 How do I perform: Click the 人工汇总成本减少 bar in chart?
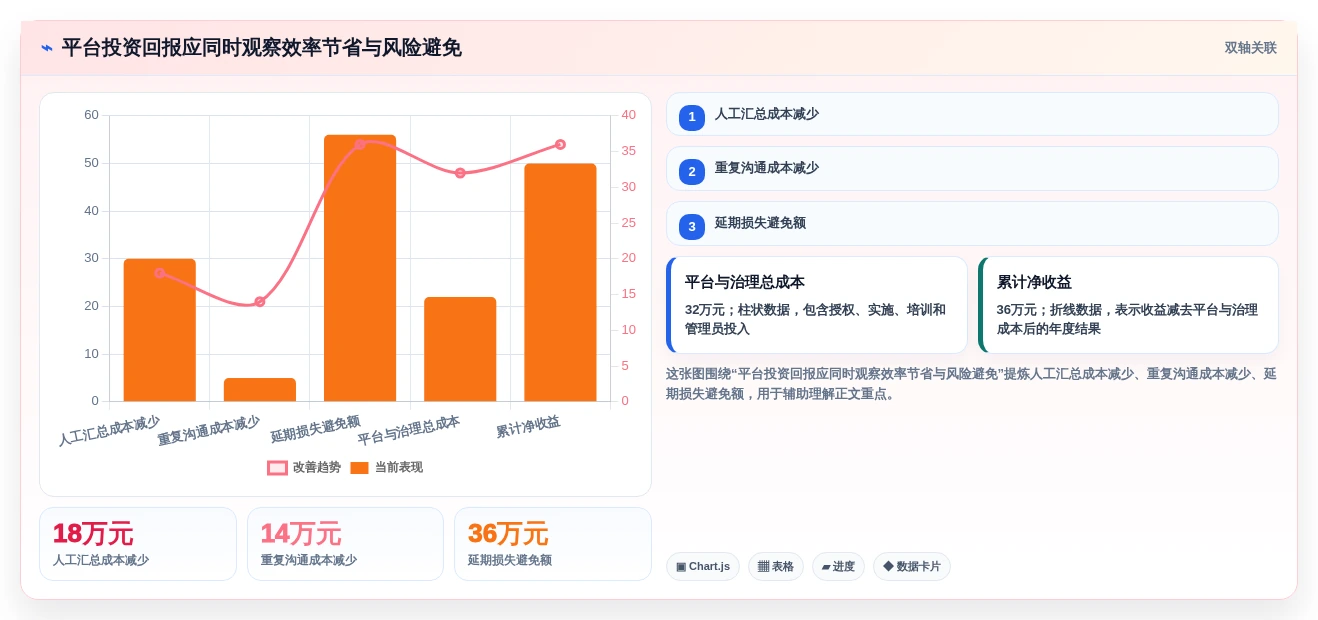tap(160, 330)
